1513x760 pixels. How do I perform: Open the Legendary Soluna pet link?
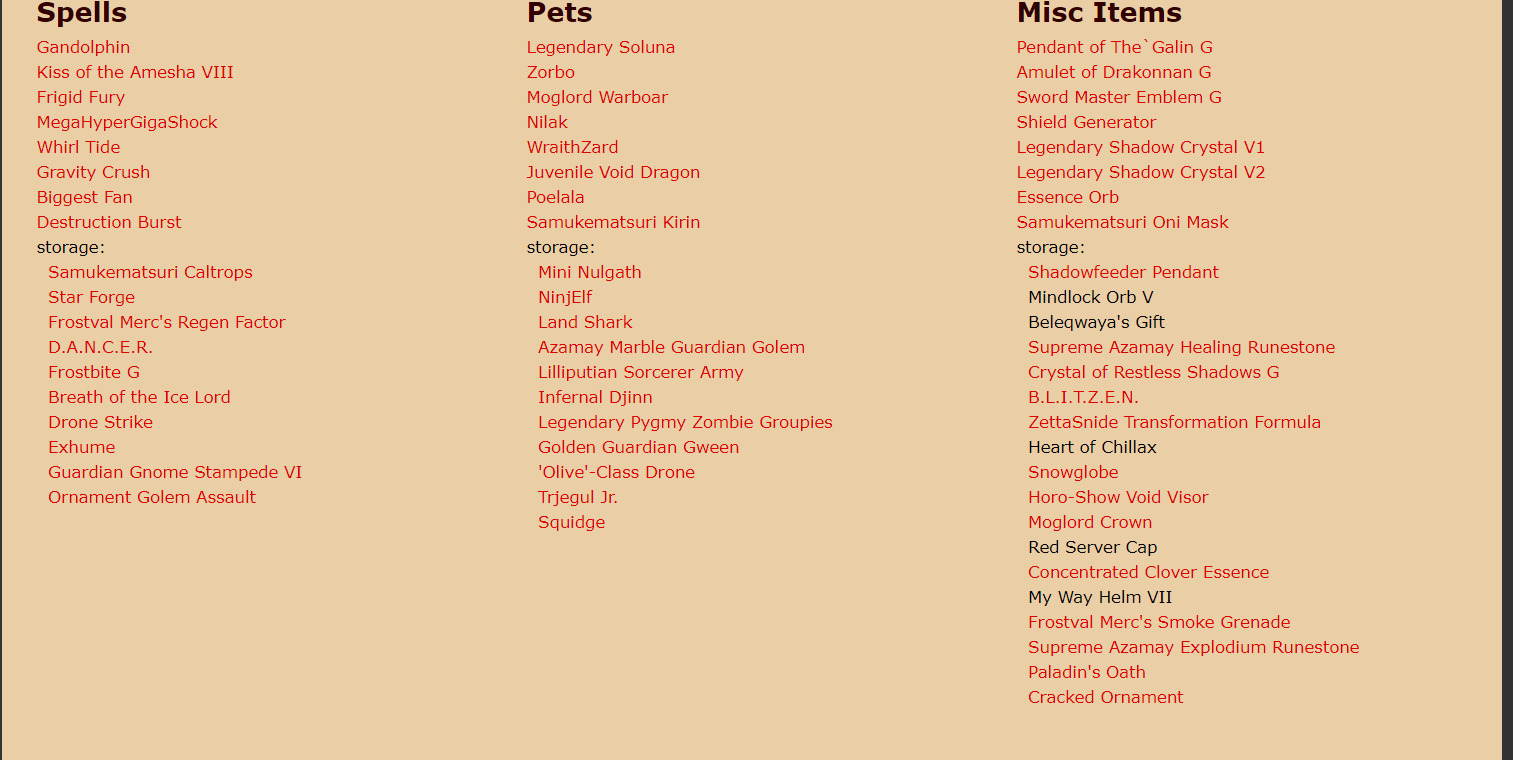click(601, 47)
